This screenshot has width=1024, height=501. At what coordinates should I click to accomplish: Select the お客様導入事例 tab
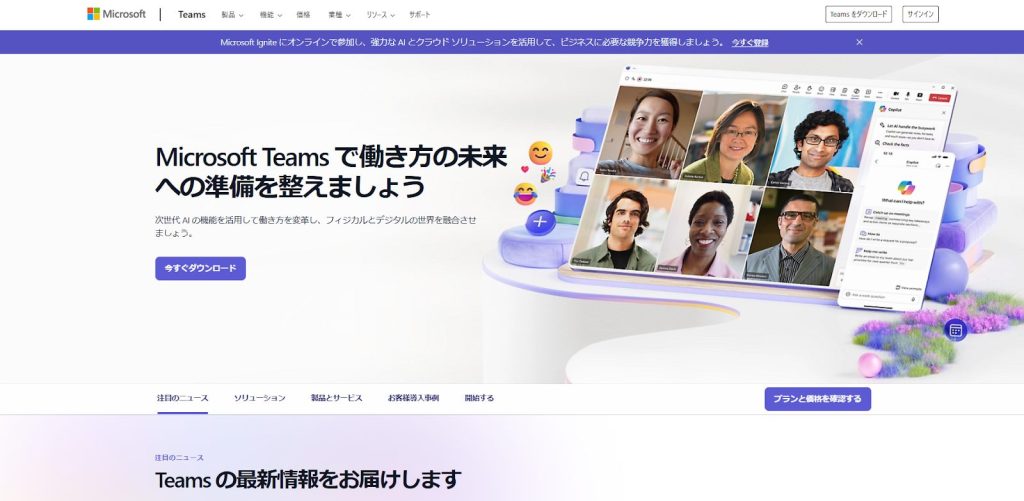pos(413,398)
